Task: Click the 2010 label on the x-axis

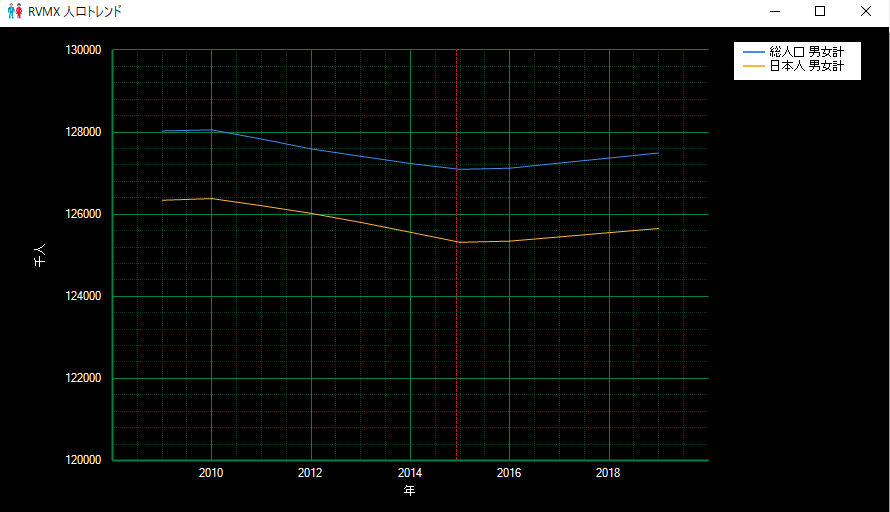Action: 211,472
